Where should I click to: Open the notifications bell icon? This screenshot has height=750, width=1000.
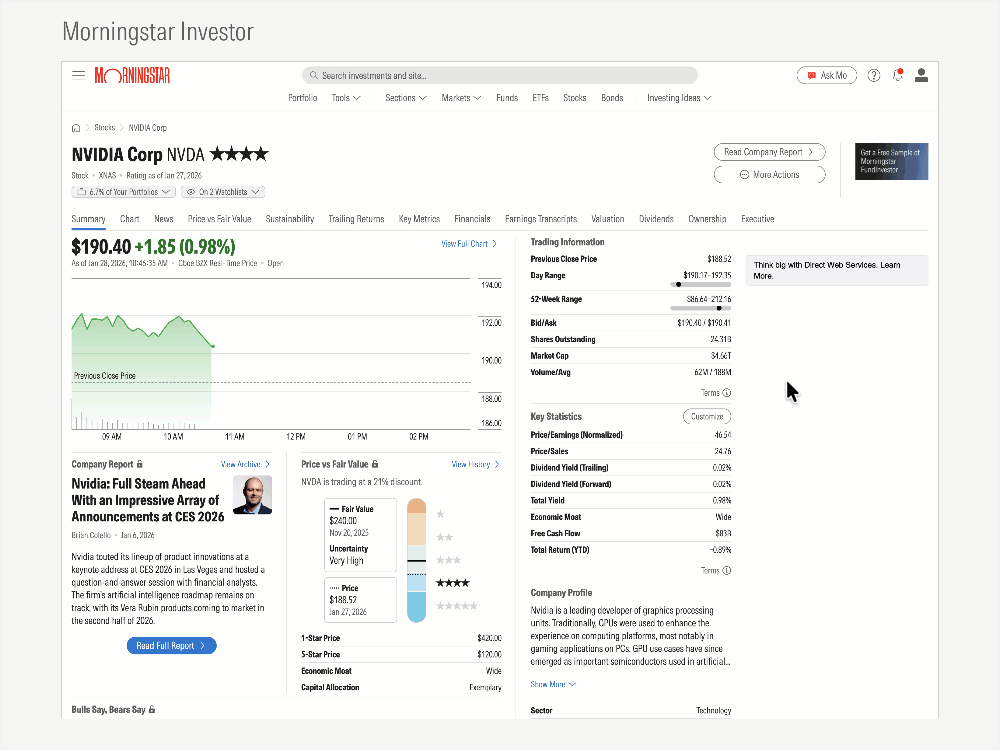(x=898, y=75)
